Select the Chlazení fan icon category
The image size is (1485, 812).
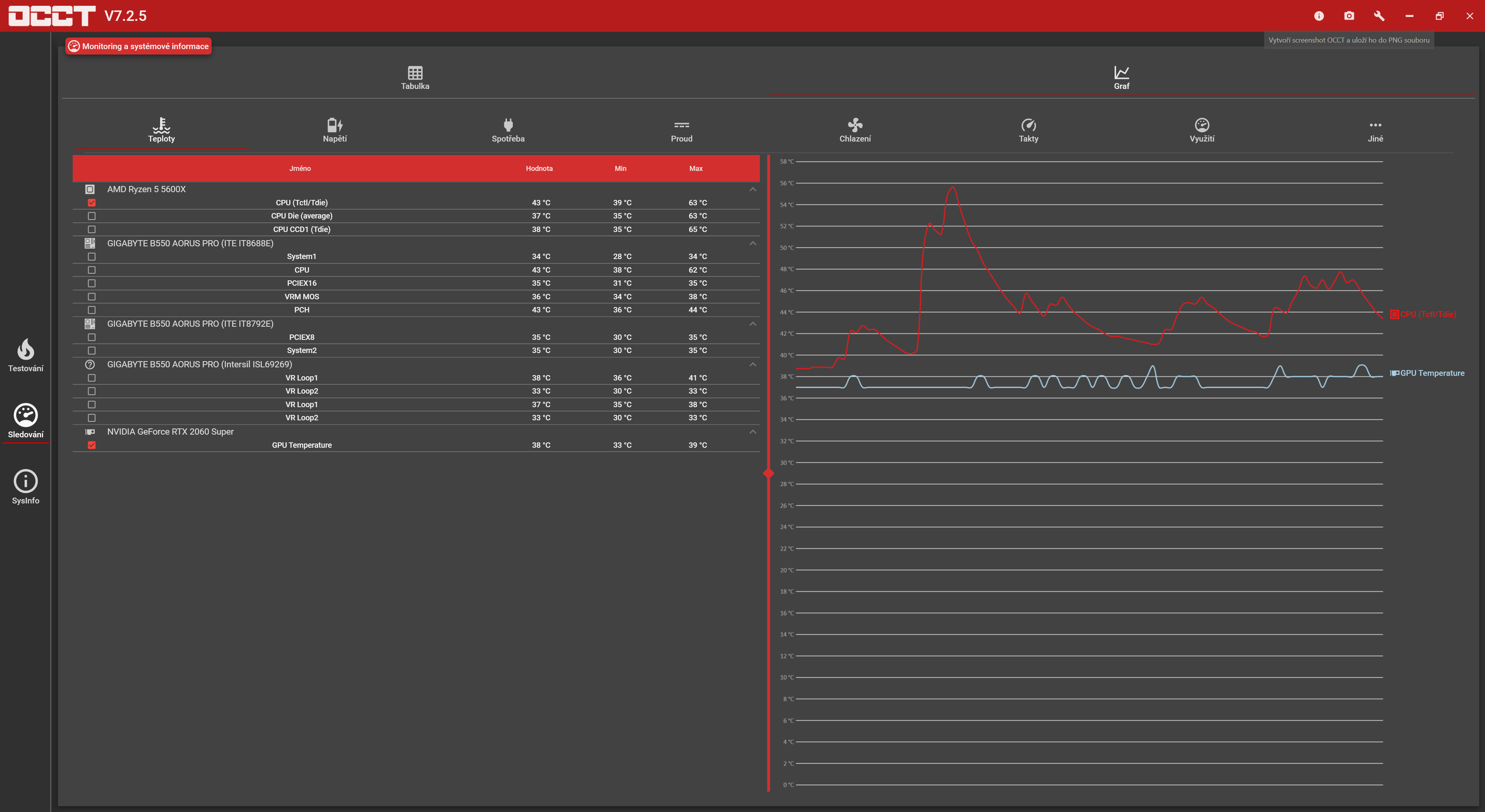tap(855, 130)
